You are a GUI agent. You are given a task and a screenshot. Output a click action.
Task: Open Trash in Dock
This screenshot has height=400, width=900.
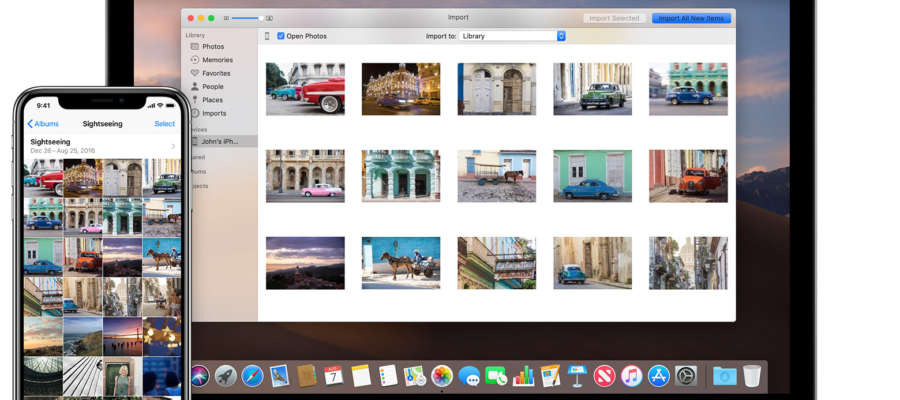(x=752, y=376)
